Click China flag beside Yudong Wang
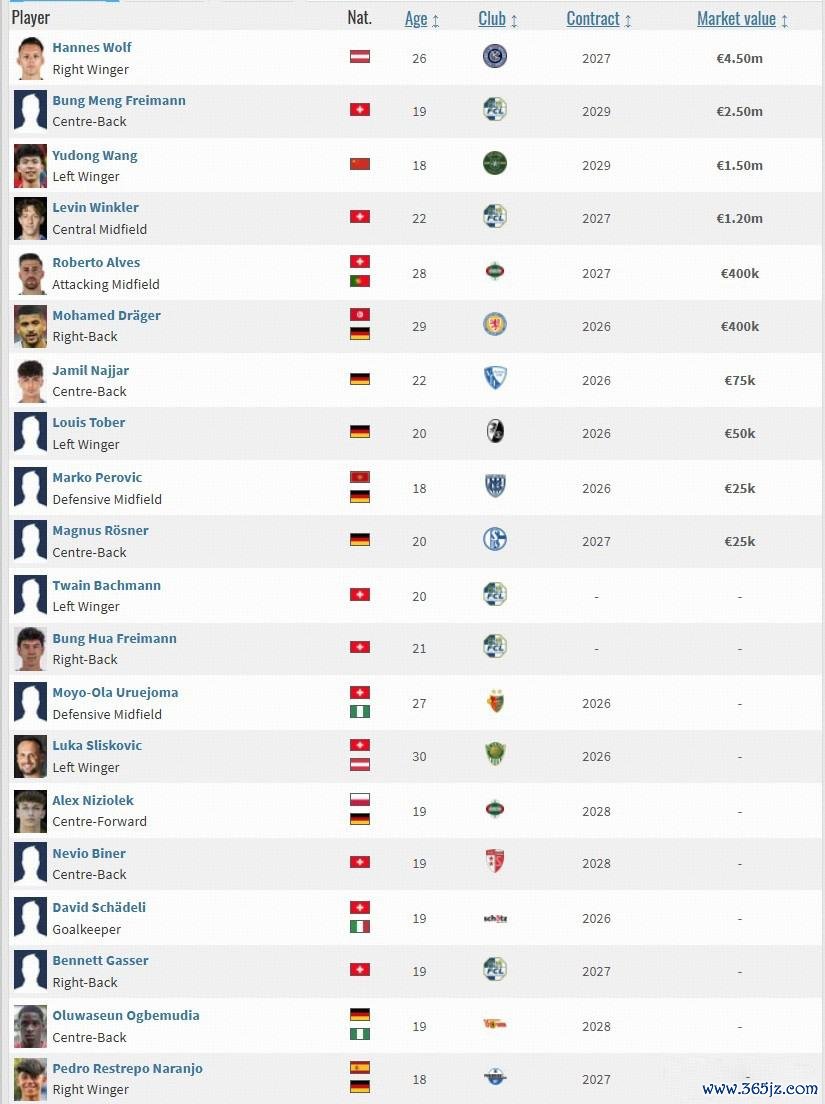825x1104 pixels. tap(360, 164)
